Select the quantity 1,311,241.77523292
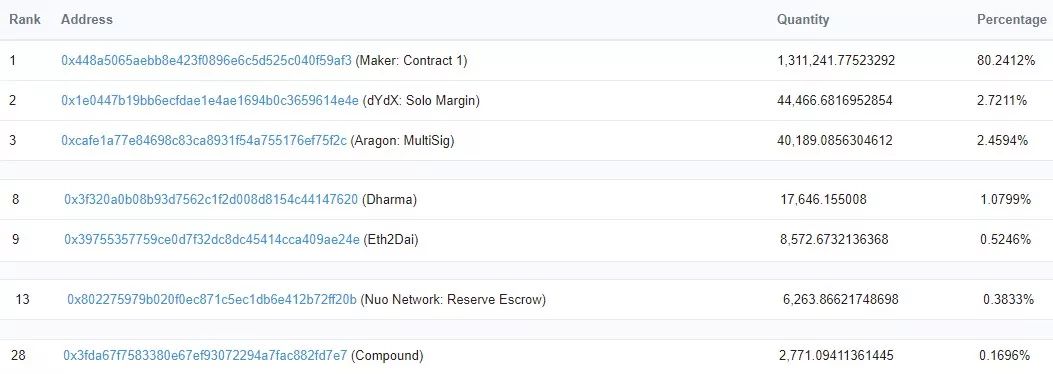The height and width of the screenshot is (374, 1053). pos(836,60)
